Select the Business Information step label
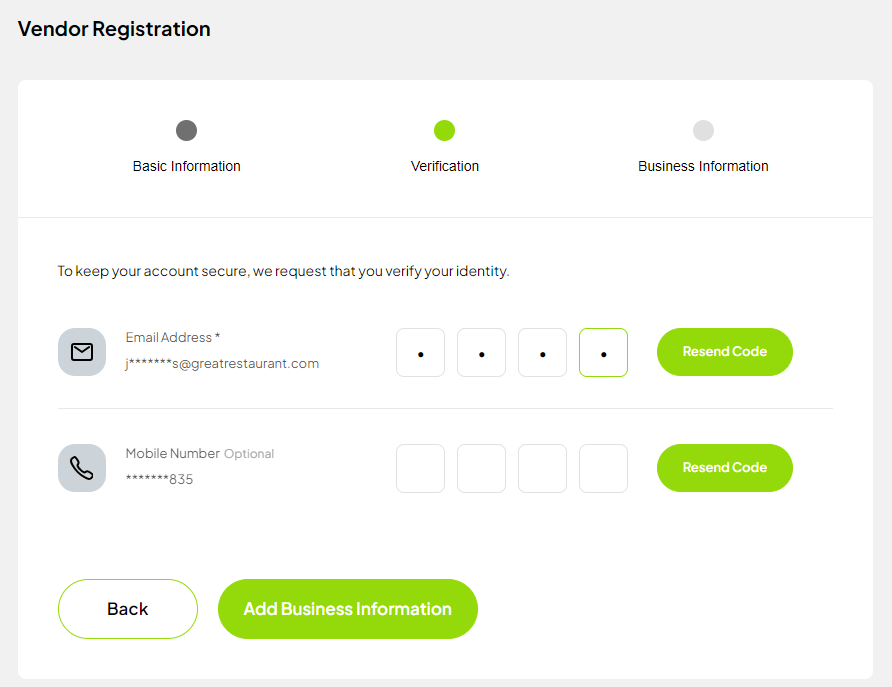The height and width of the screenshot is (687, 892). (x=703, y=166)
